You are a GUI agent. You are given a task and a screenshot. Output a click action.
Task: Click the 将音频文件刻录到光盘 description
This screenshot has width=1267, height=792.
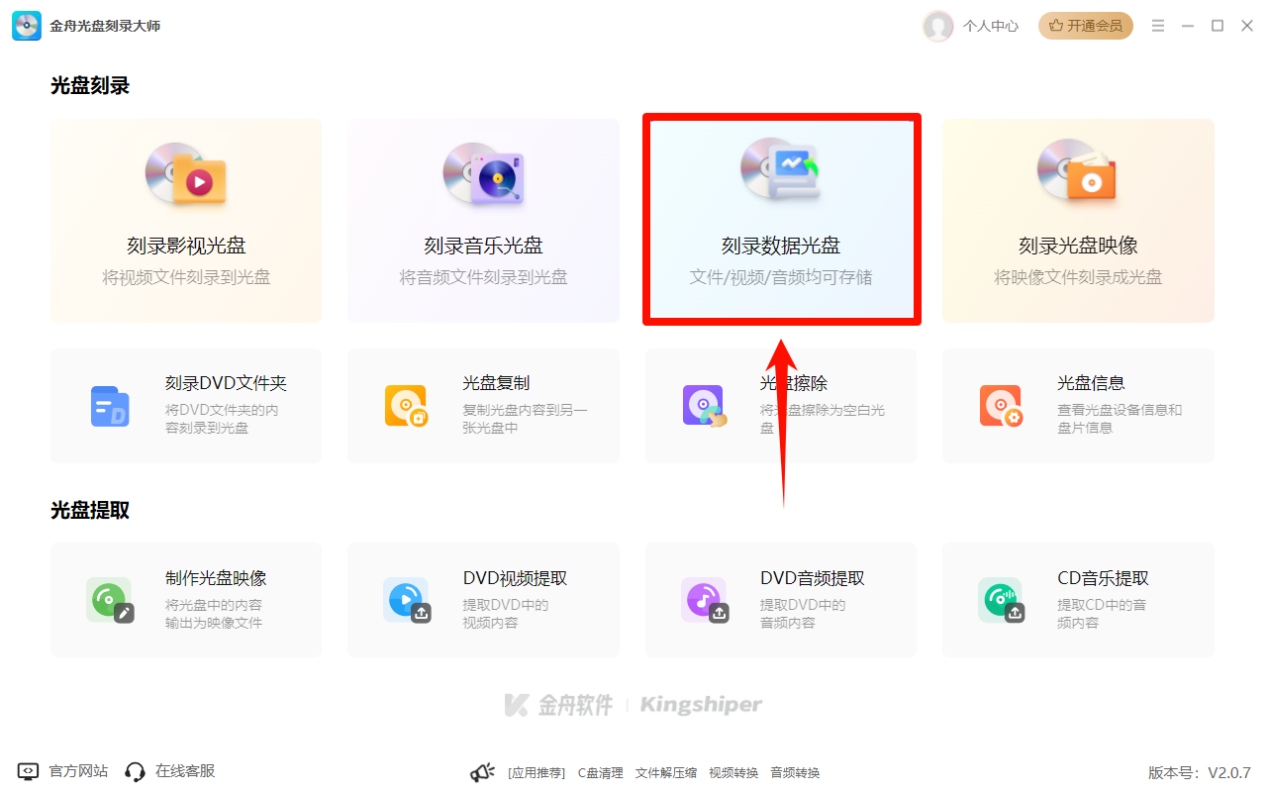483,277
